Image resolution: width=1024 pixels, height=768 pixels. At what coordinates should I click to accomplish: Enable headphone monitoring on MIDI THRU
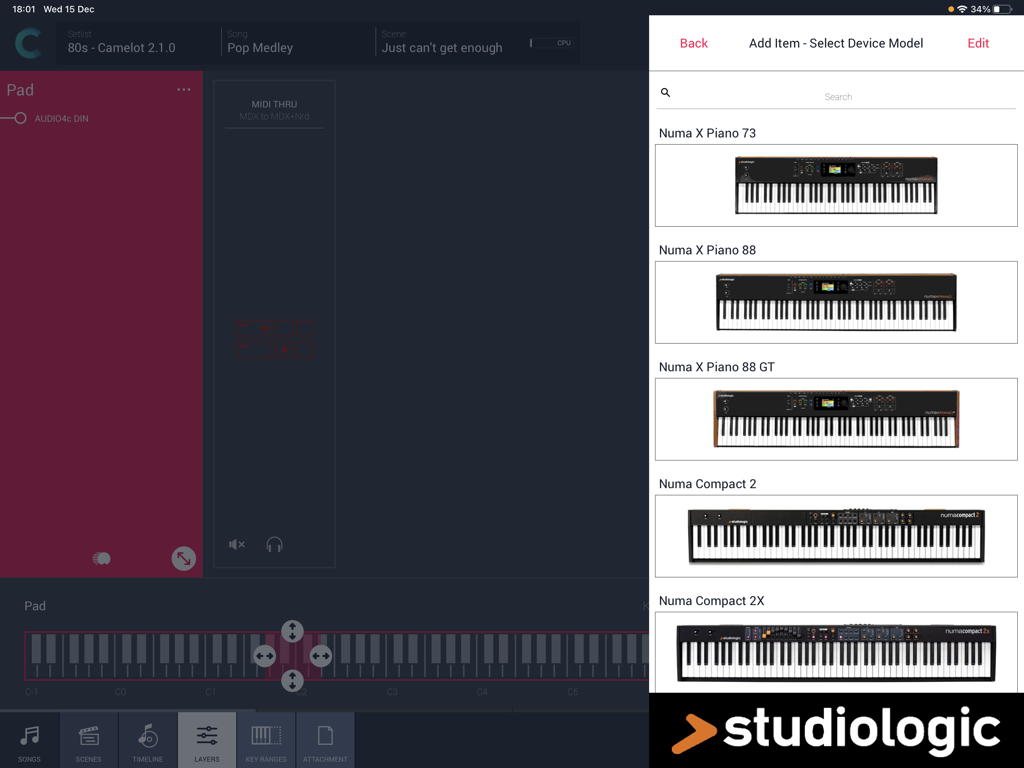pyautogui.click(x=274, y=545)
